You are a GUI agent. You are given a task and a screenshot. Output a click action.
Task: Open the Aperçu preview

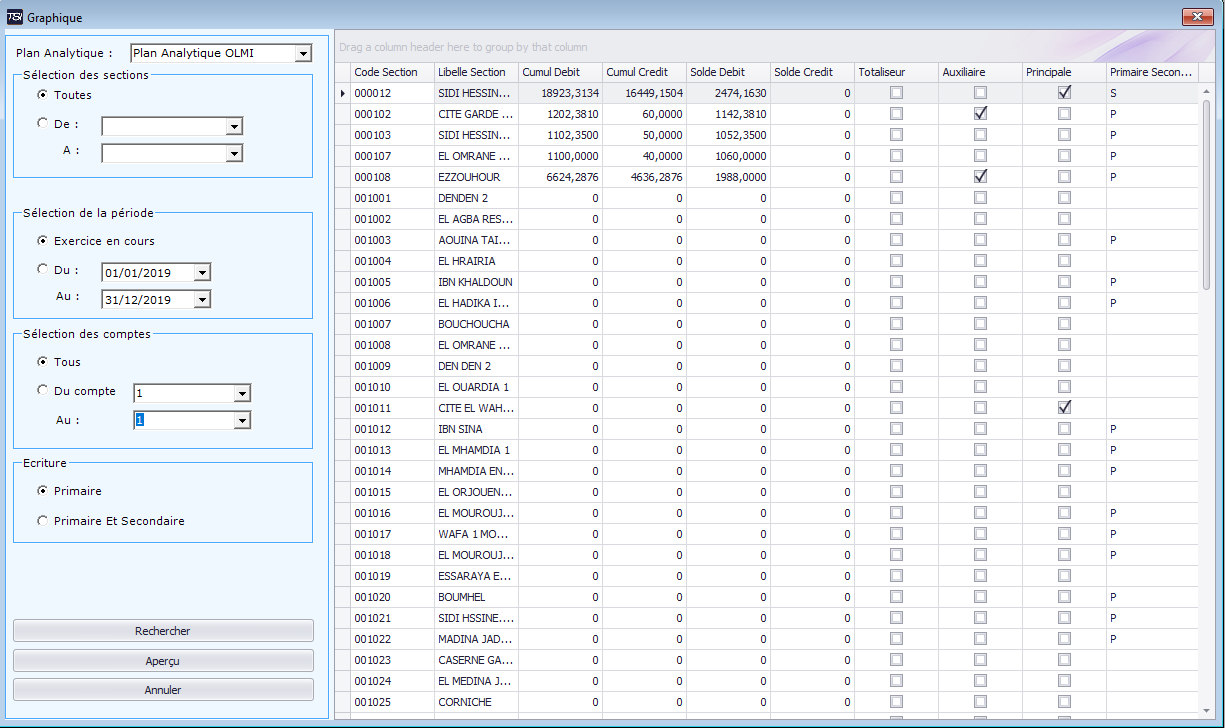163,661
